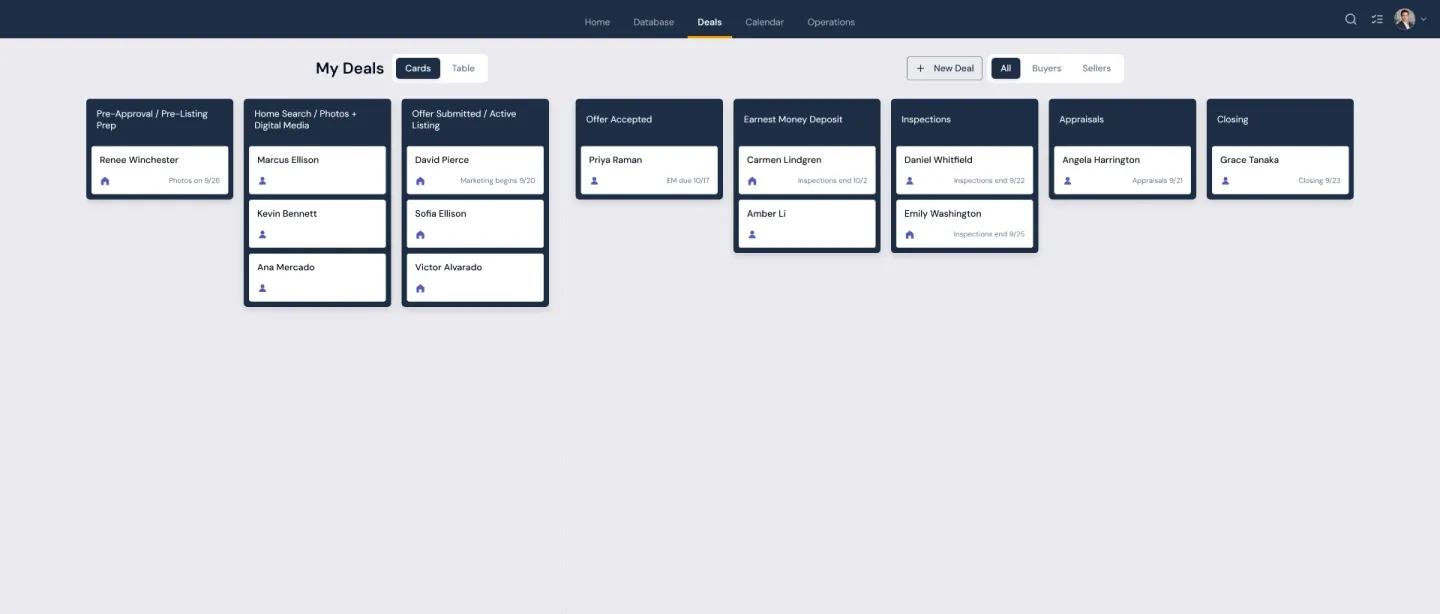
Task: Open Daniel Whitfield deal name
Action: coord(938,160)
